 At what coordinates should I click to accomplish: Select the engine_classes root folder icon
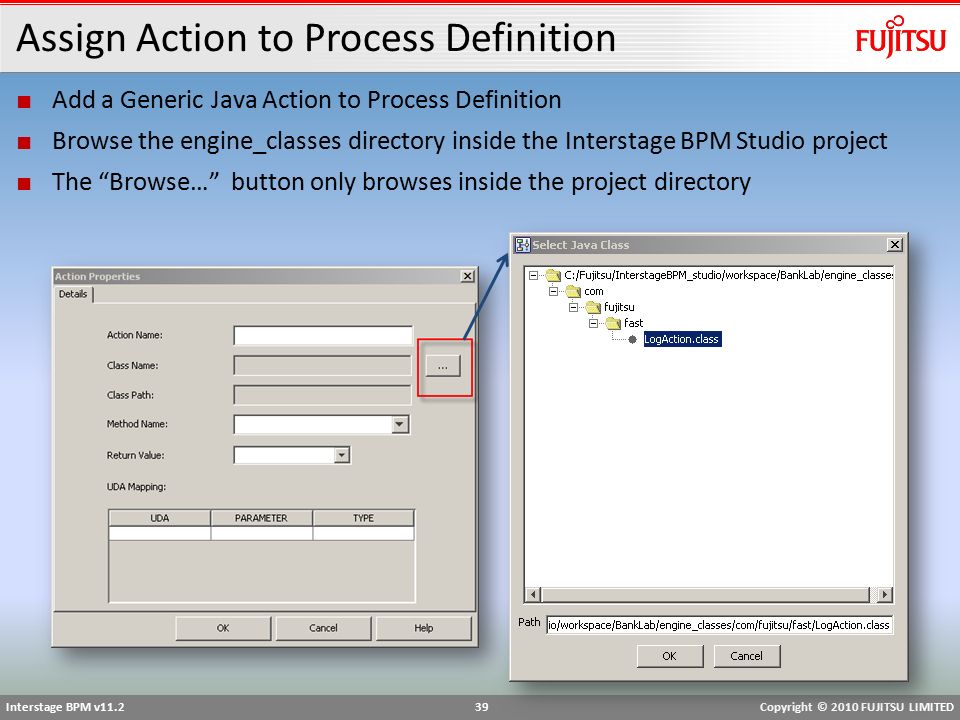pos(553,275)
